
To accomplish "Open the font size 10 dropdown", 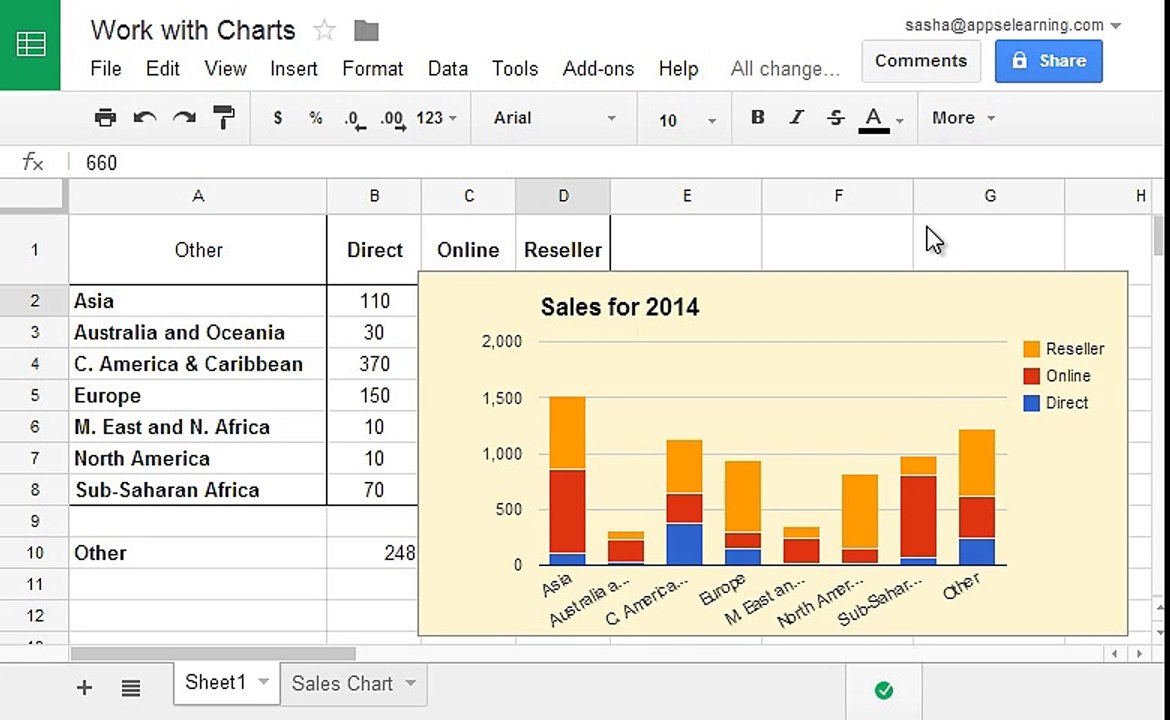I will [686, 119].
